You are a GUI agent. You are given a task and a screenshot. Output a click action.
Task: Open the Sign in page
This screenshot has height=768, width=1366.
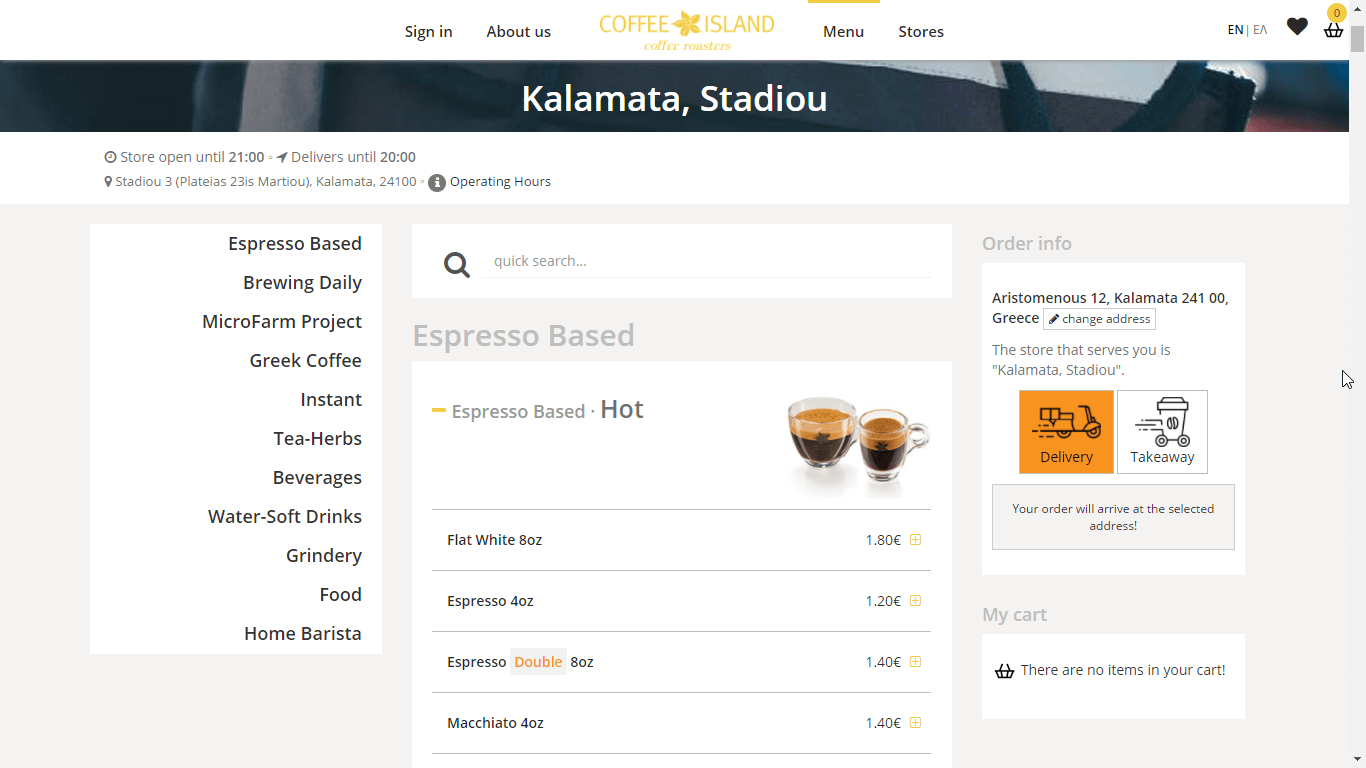428,32
